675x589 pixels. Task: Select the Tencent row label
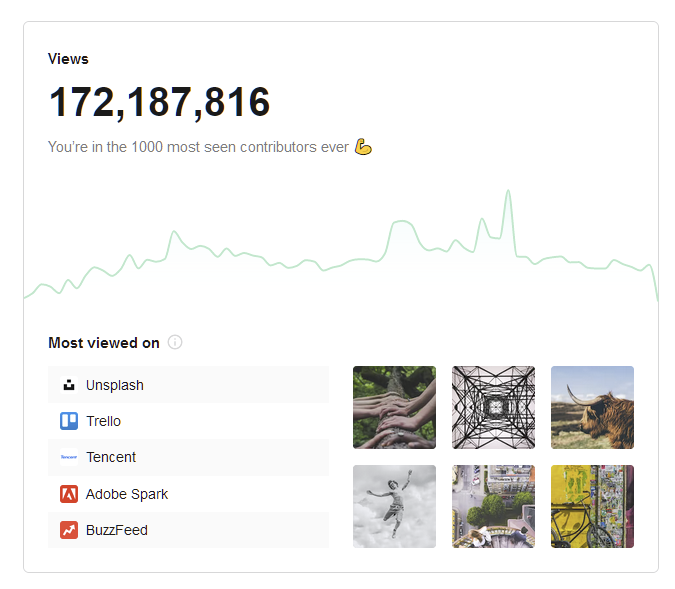(x=111, y=457)
